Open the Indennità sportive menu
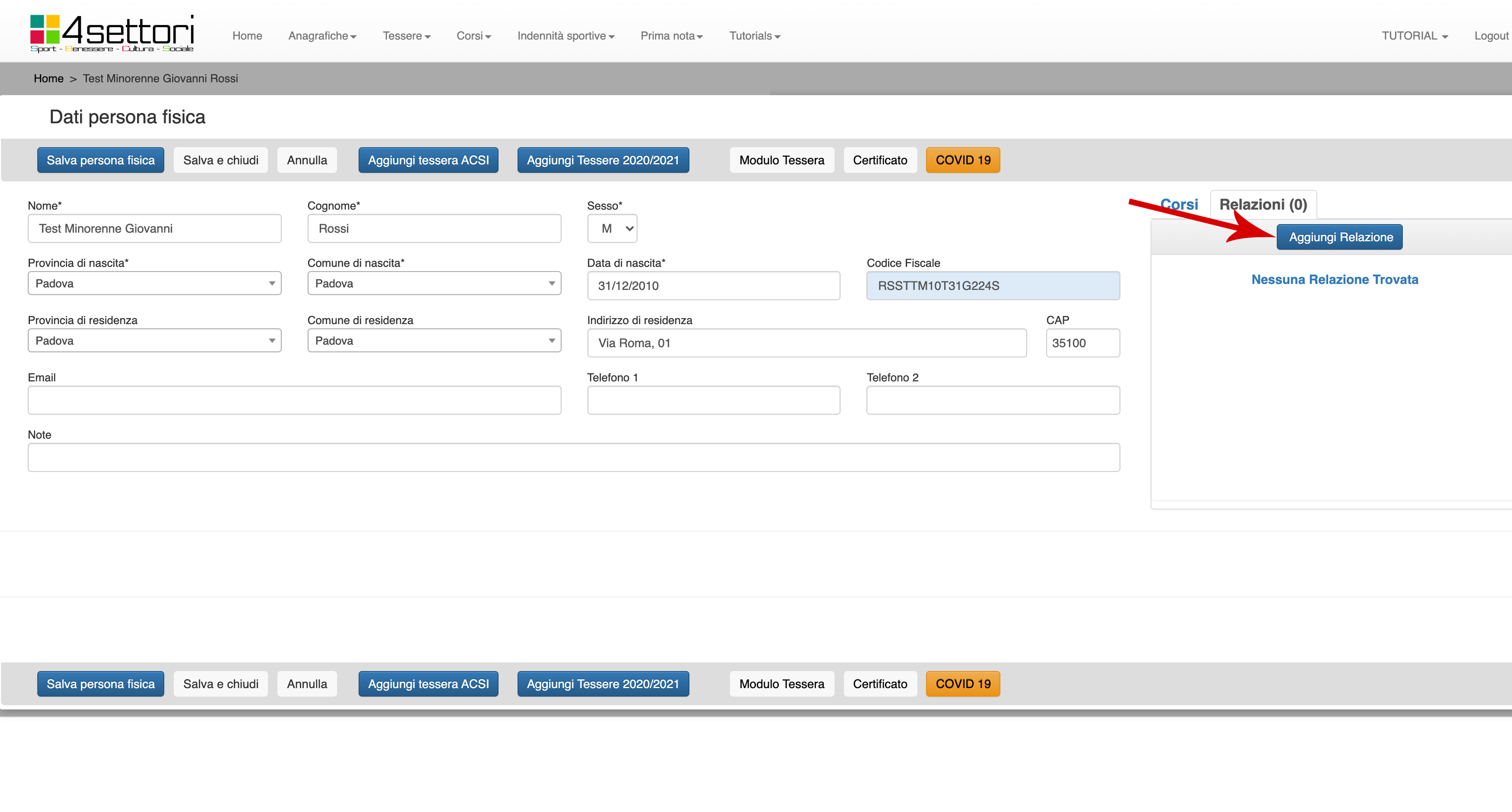The width and height of the screenshot is (1512, 812). point(565,36)
